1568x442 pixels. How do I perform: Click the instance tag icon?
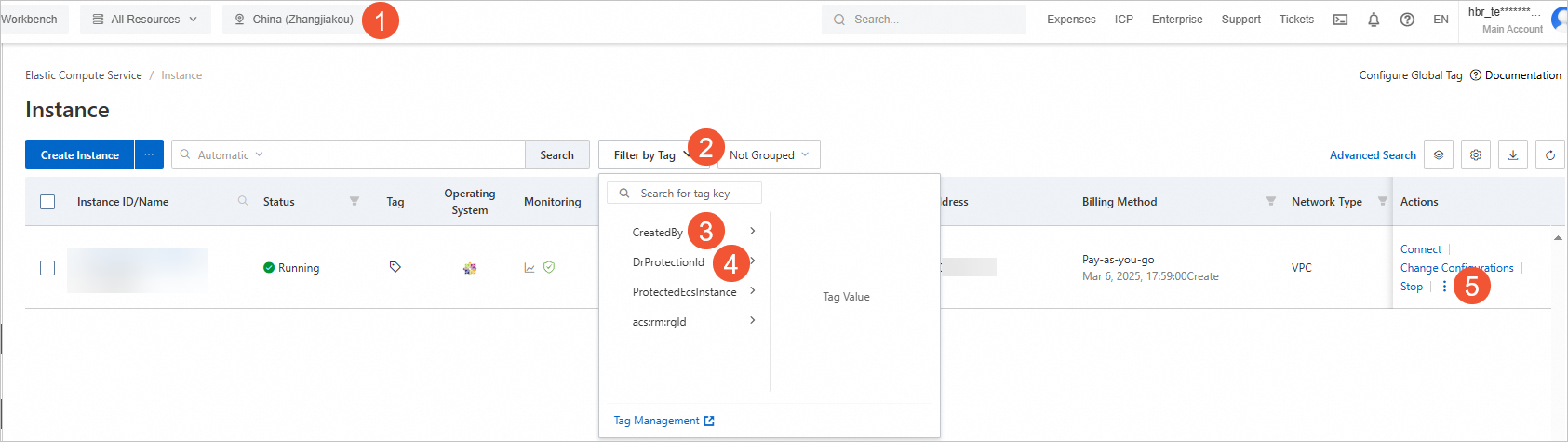tap(395, 267)
